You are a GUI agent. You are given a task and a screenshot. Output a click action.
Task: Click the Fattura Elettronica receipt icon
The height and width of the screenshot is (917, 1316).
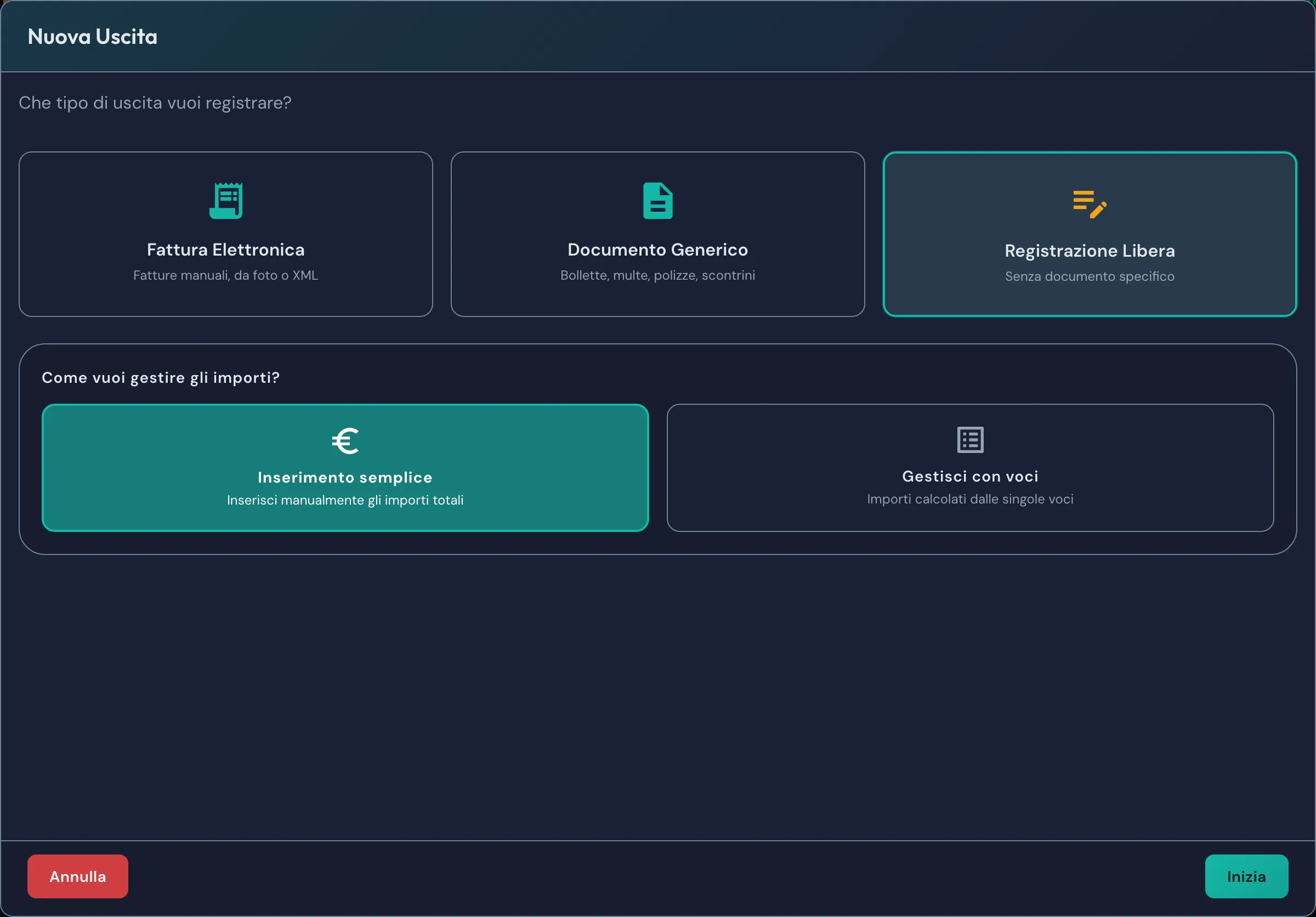tap(226, 201)
